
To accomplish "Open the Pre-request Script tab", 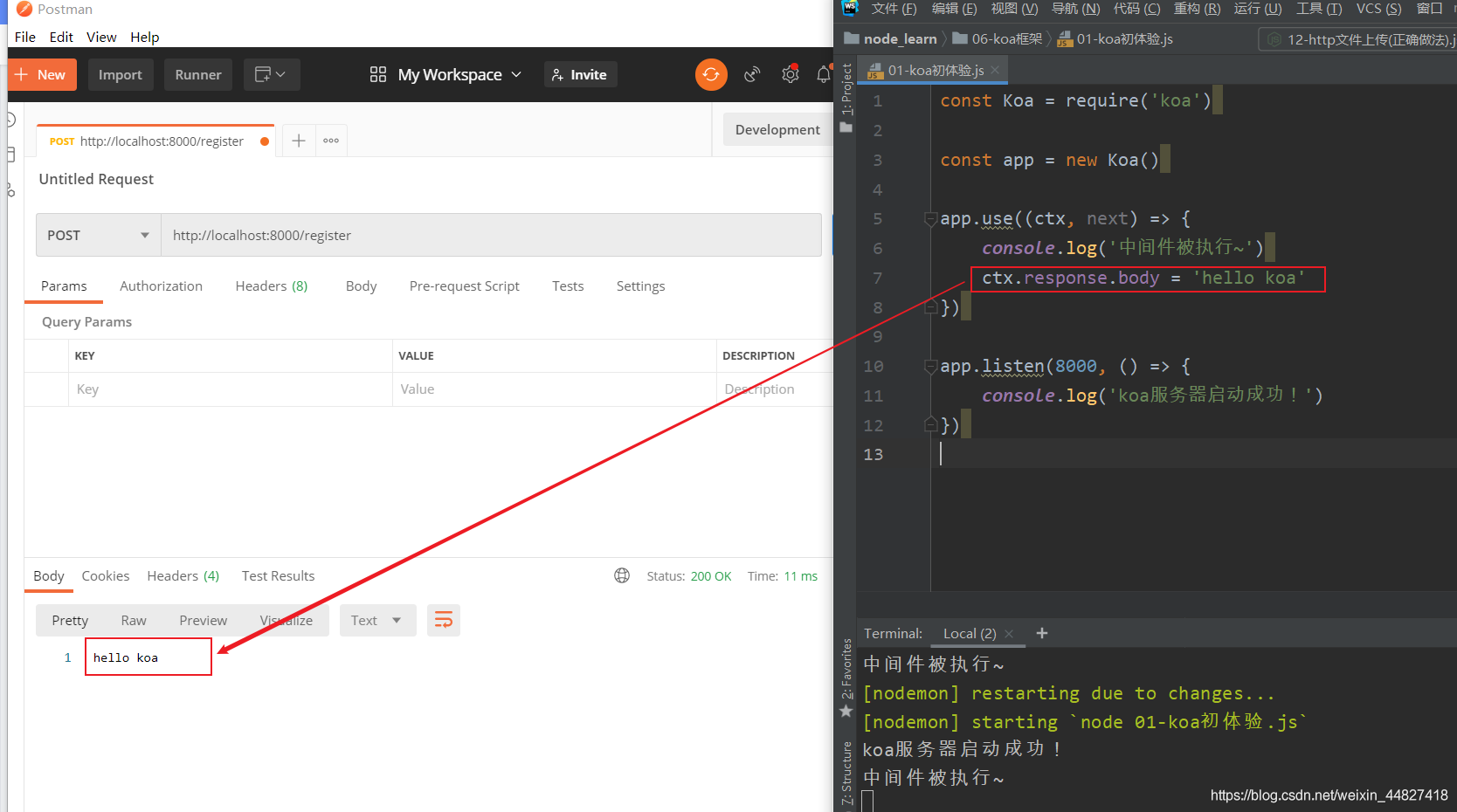I will coord(464,286).
